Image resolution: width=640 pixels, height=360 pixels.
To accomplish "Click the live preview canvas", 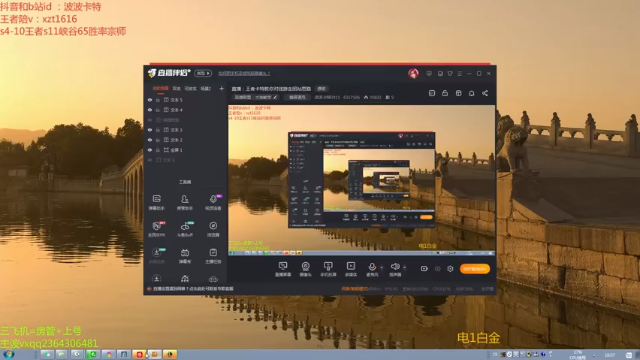I will tap(362, 180).
